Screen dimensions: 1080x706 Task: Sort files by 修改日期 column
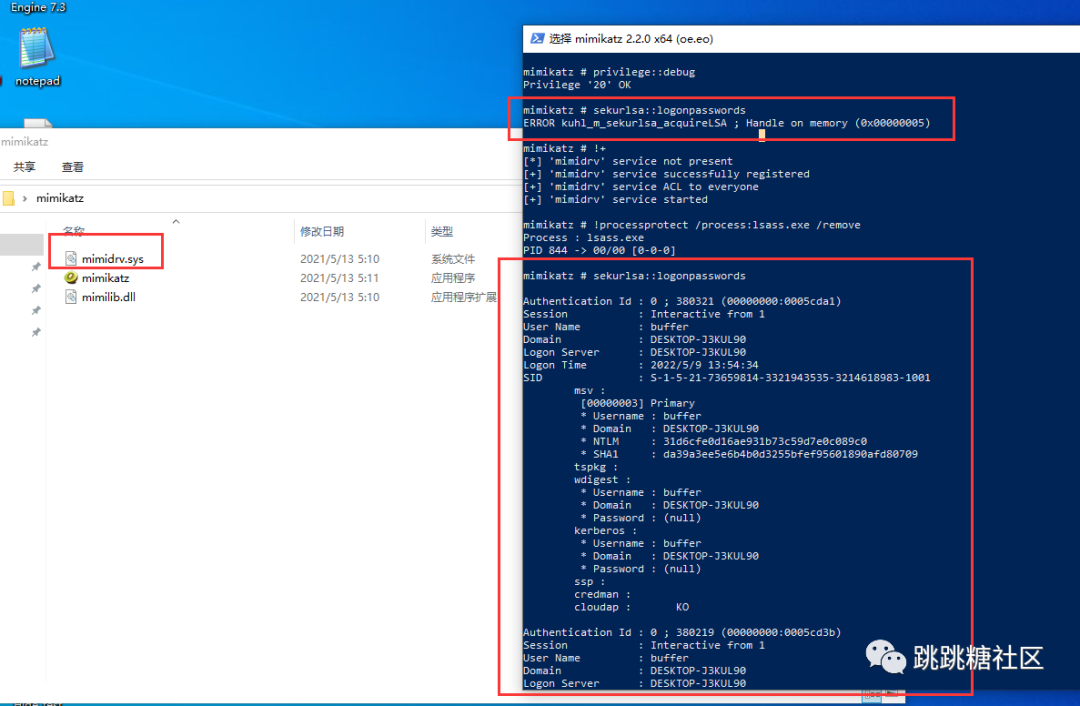[x=322, y=231]
